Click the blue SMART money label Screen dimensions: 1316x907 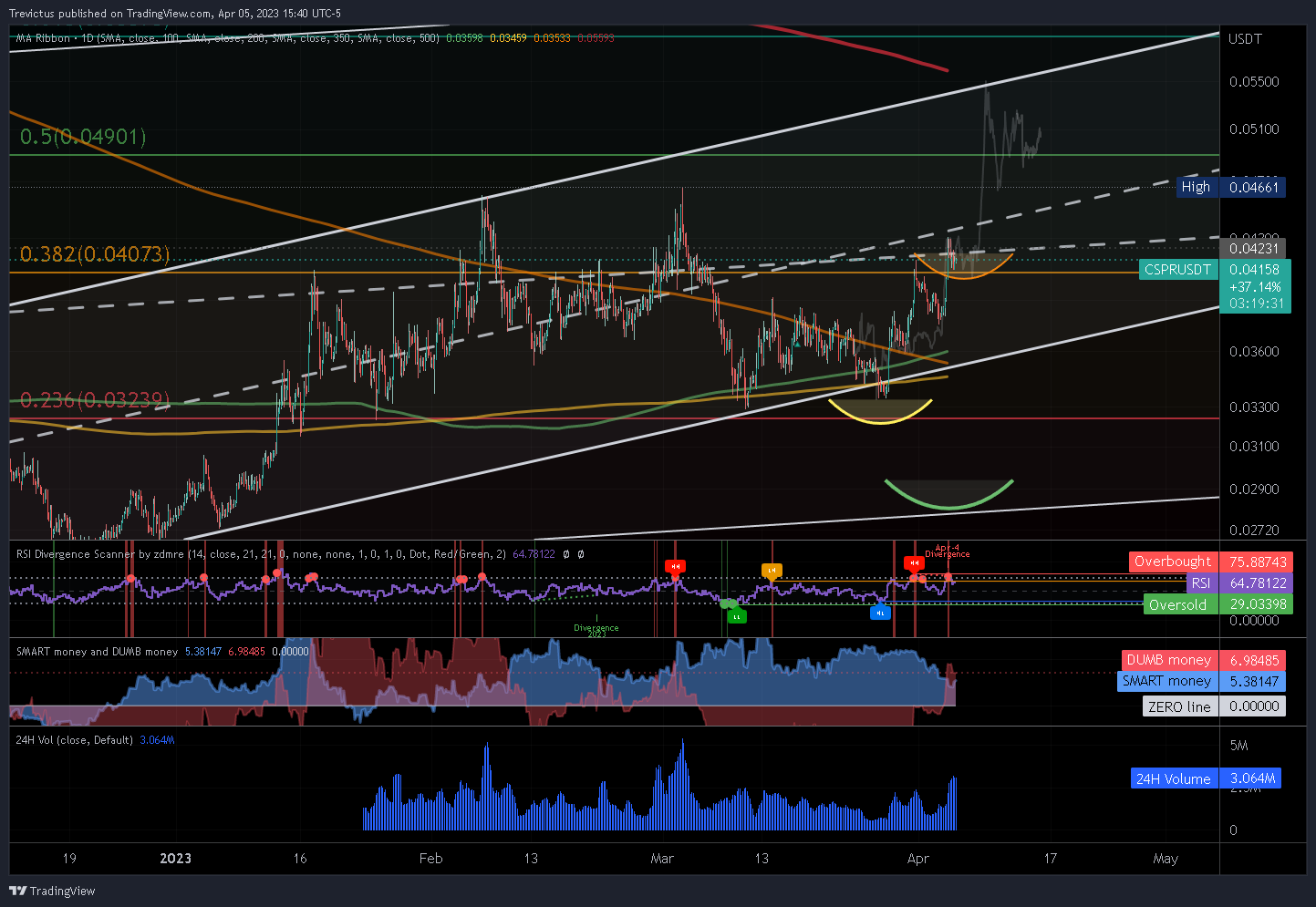(1166, 681)
